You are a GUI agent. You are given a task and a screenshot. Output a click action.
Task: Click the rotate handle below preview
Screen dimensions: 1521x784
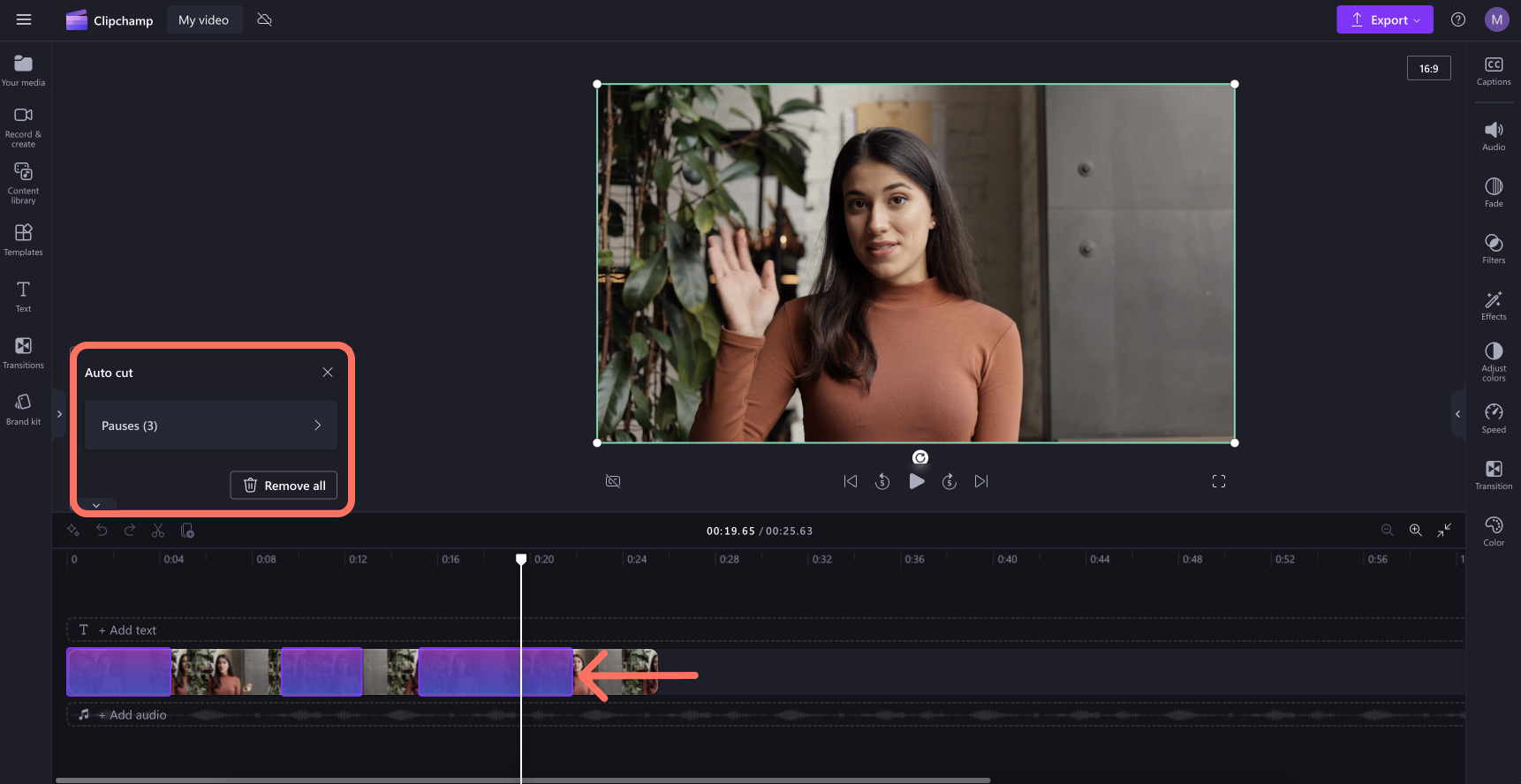(920, 457)
